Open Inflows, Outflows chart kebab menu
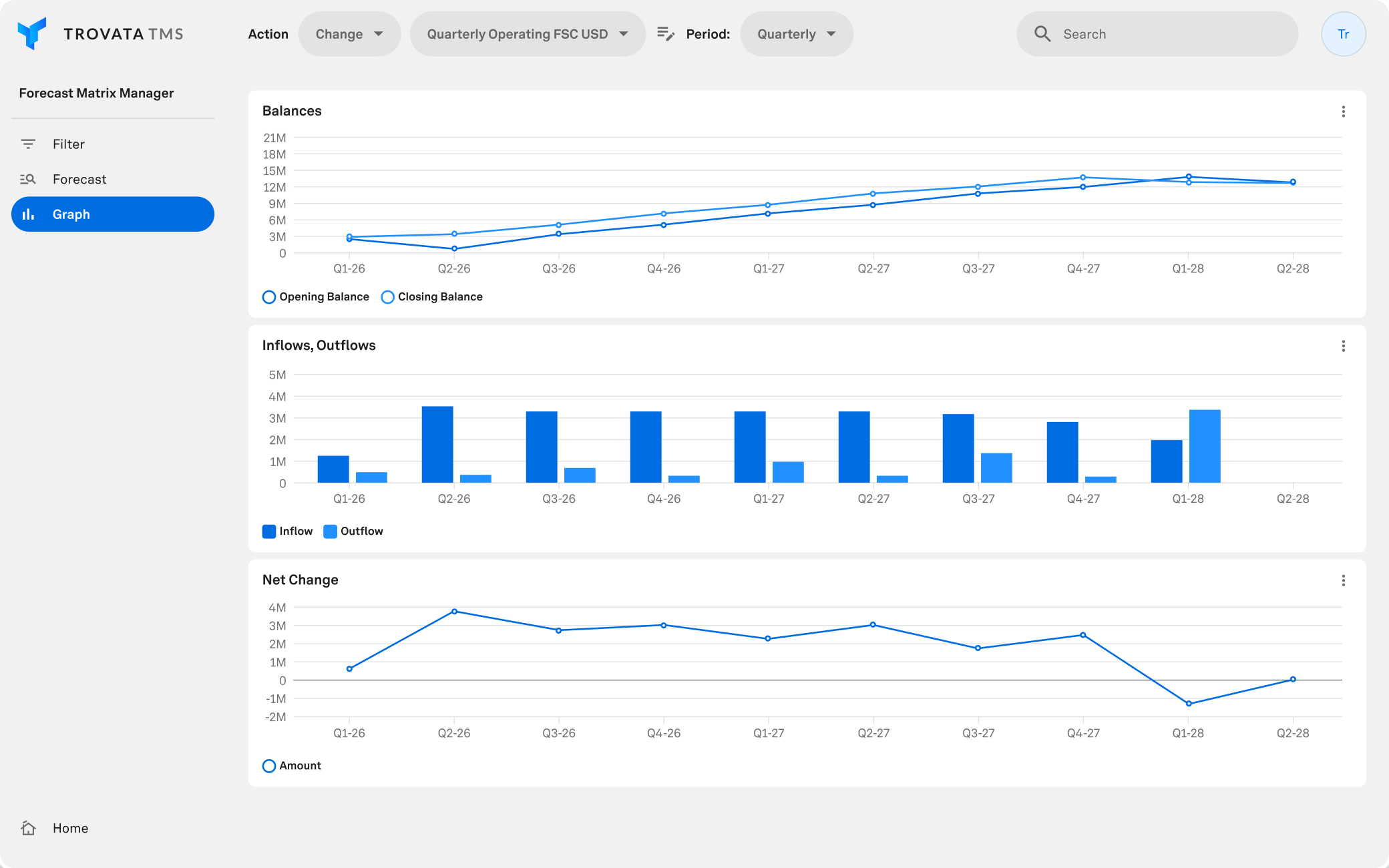The width and height of the screenshot is (1389, 868). click(x=1343, y=346)
